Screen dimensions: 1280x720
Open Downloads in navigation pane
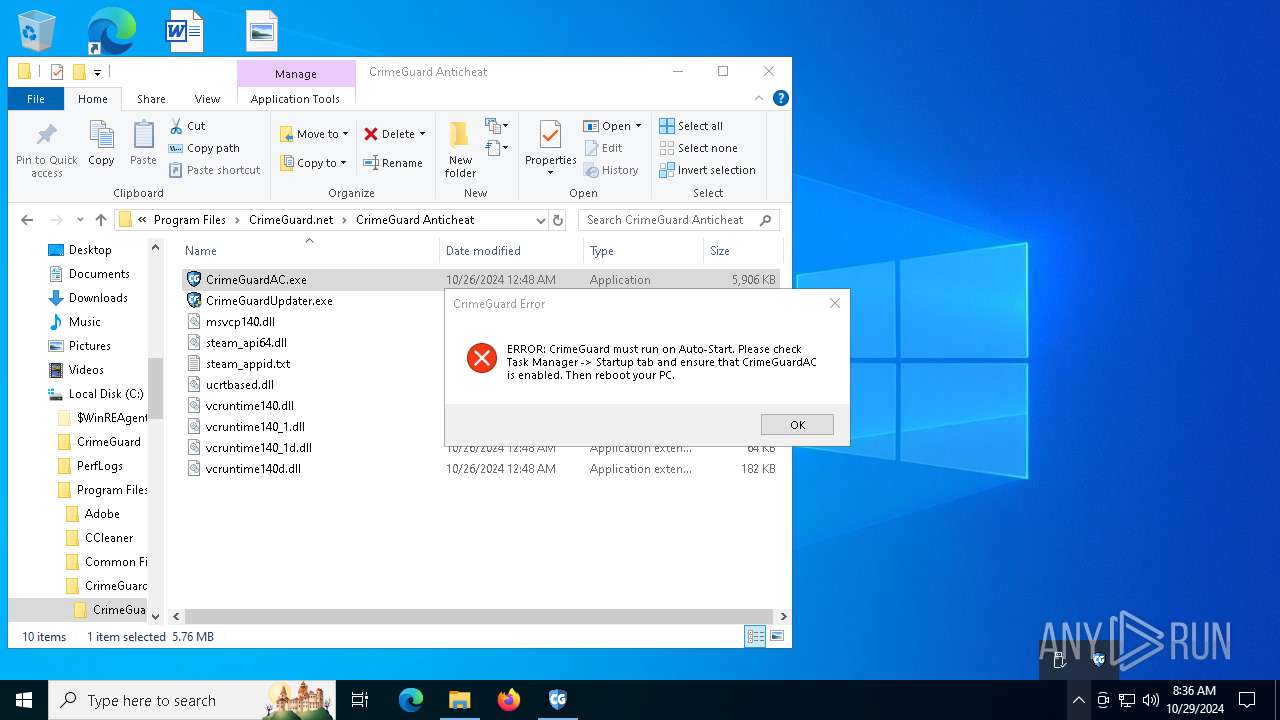click(98, 298)
